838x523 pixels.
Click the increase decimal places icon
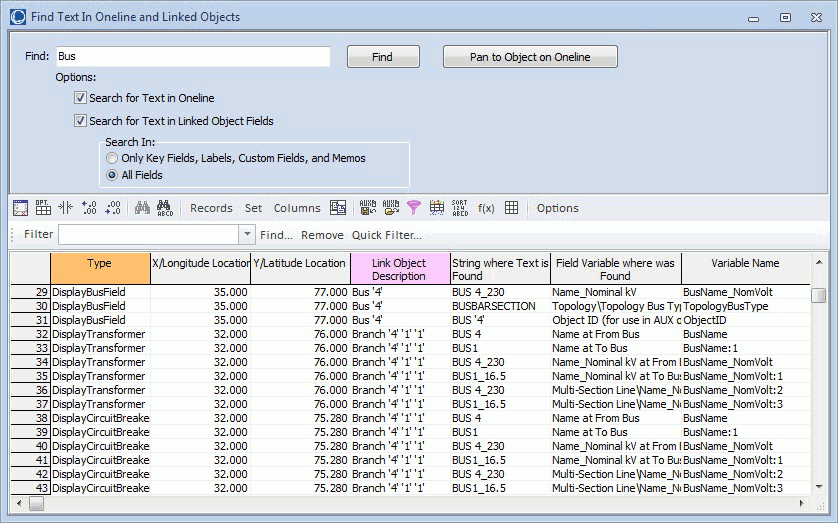tap(90, 208)
